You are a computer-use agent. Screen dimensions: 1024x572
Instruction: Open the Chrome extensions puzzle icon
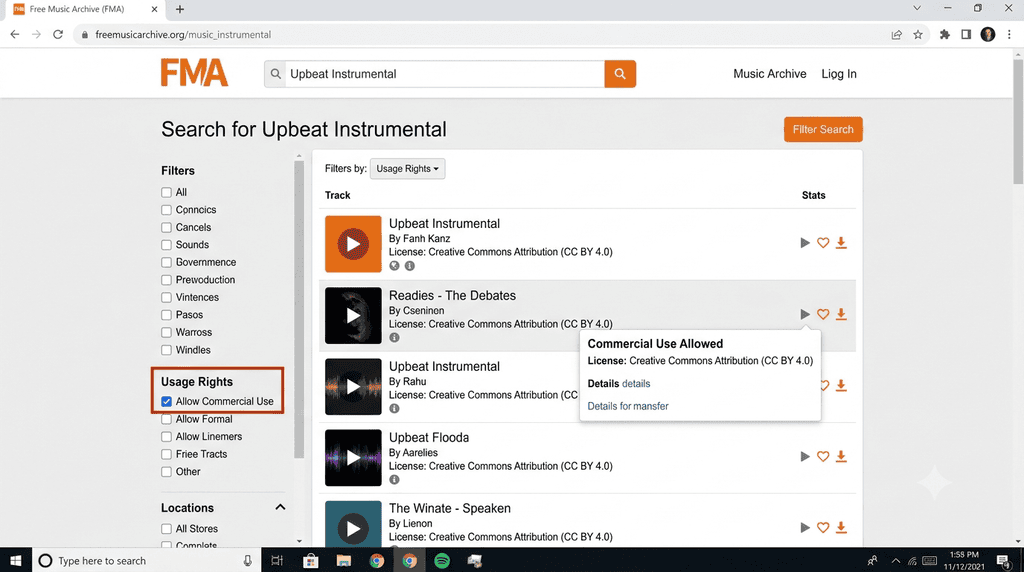944,35
